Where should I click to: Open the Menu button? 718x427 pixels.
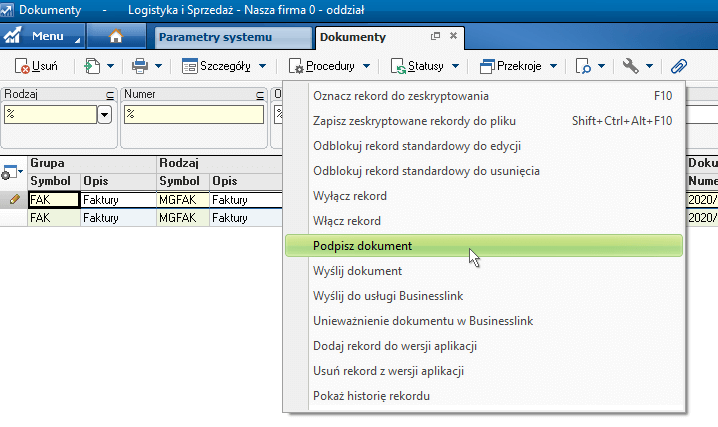point(42,36)
